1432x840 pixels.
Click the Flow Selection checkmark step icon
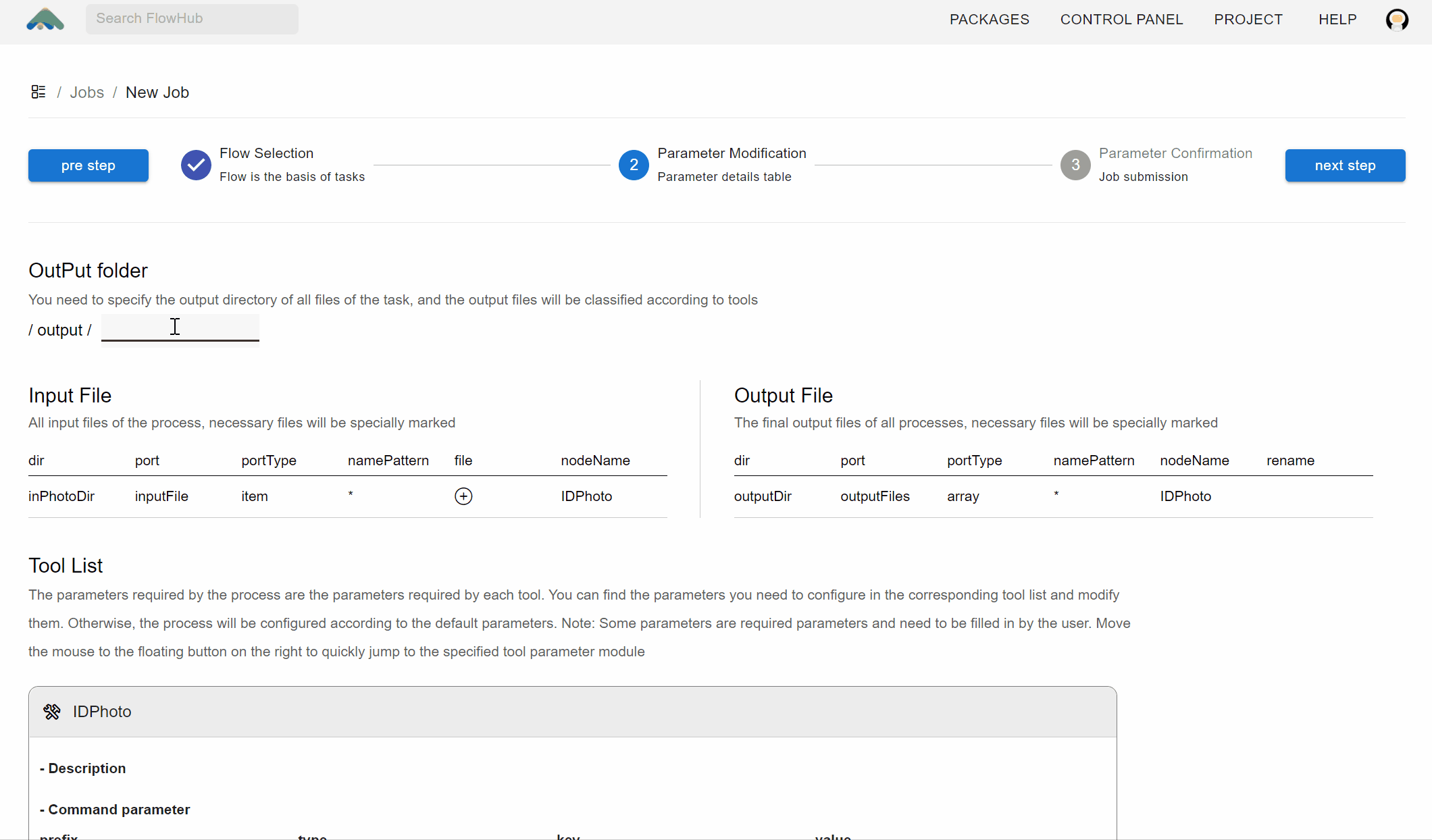[196, 165]
